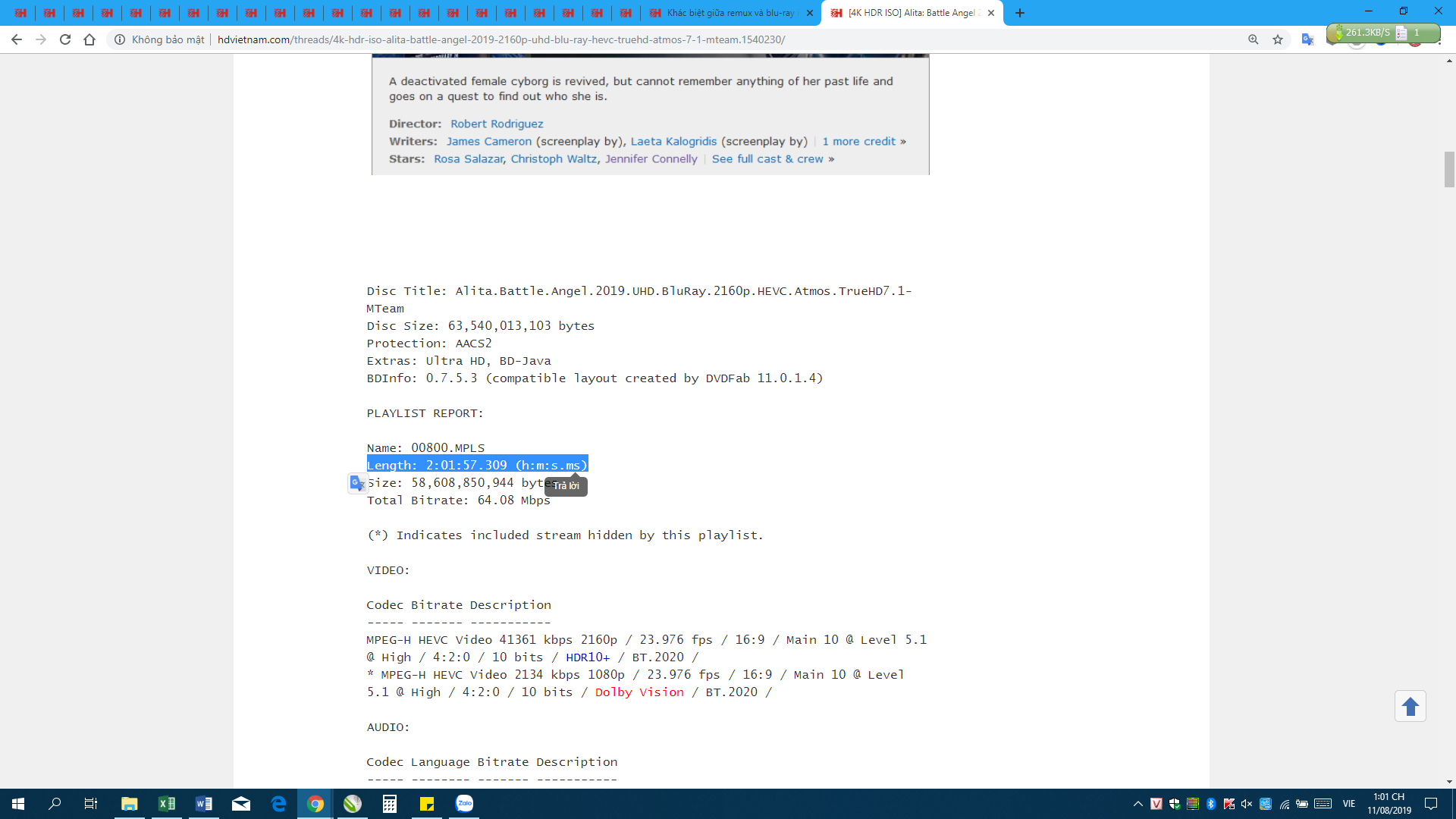The image size is (1456, 819).
Task: Open the green striped ball app on taskbar
Action: (353, 804)
